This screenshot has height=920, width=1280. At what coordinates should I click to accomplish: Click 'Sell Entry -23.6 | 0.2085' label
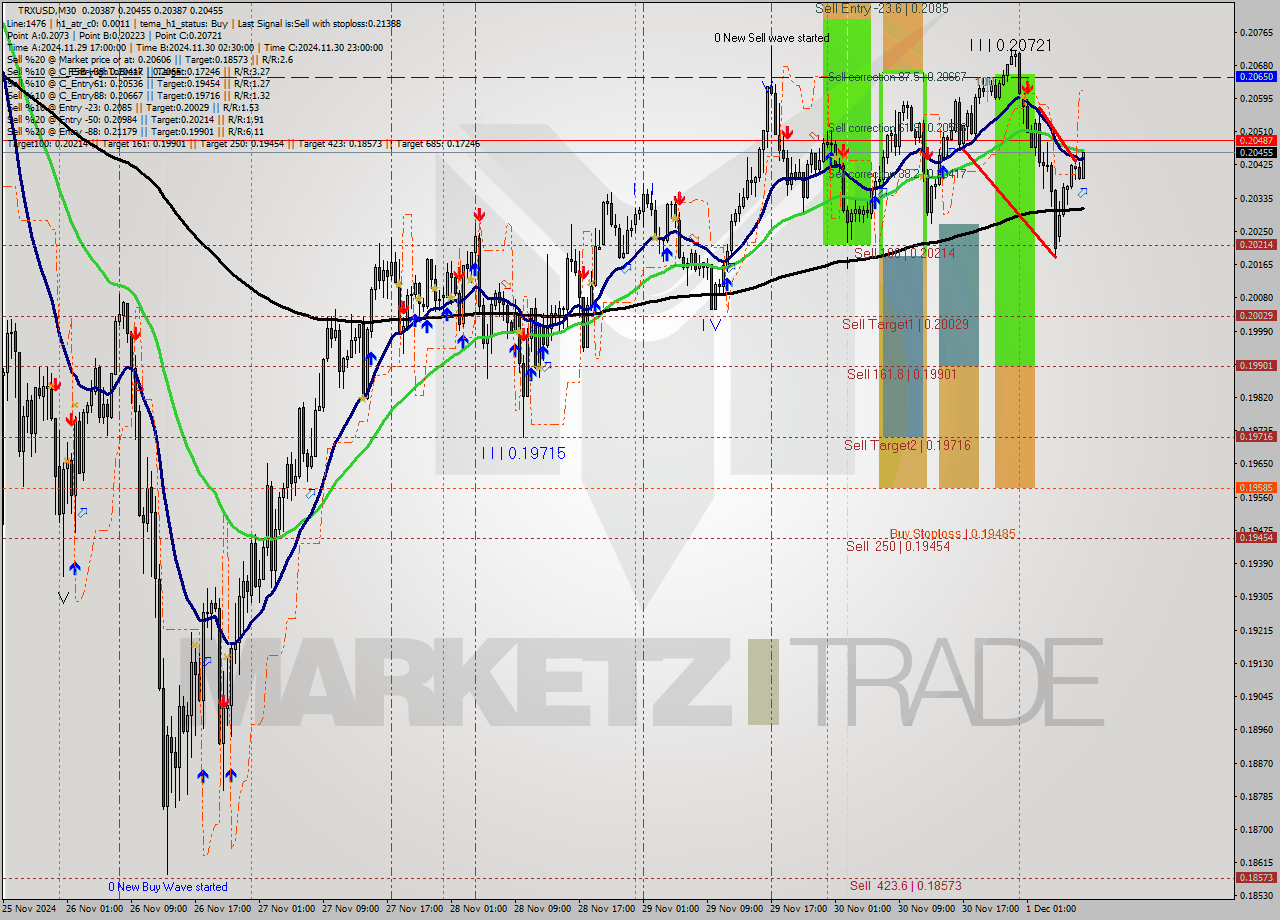click(882, 8)
